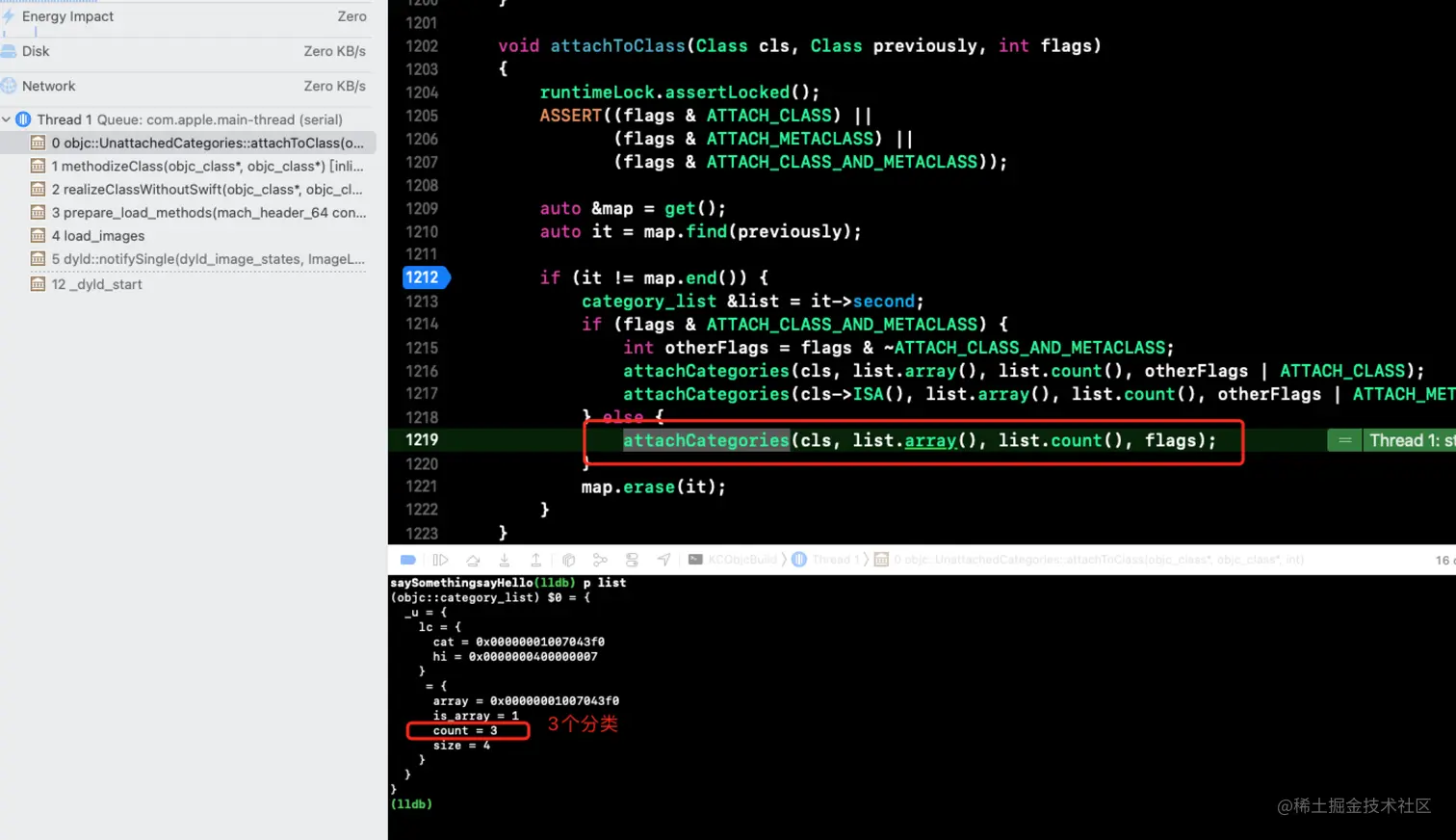
Task: Step into the function call
Action: tap(505, 560)
